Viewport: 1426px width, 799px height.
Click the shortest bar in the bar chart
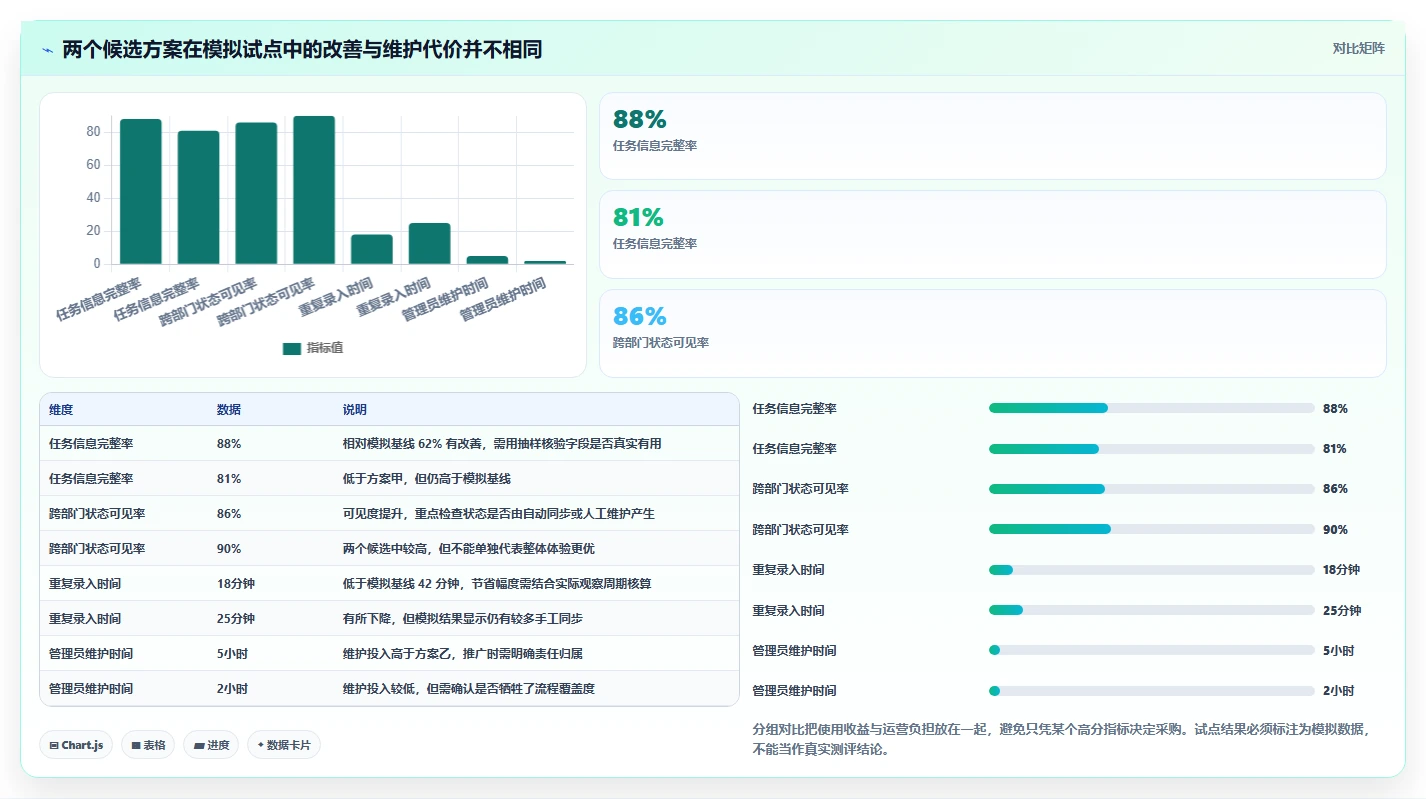coord(545,262)
